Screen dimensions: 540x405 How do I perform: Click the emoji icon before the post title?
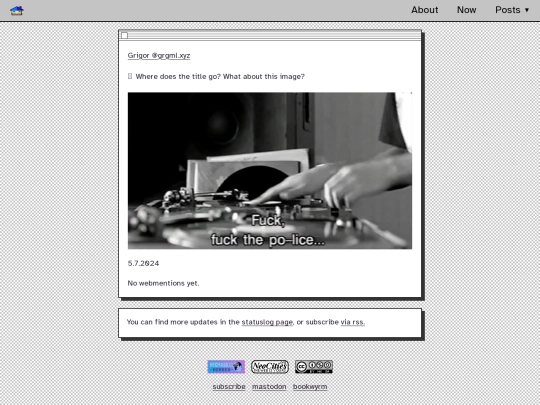click(x=130, y=76)
